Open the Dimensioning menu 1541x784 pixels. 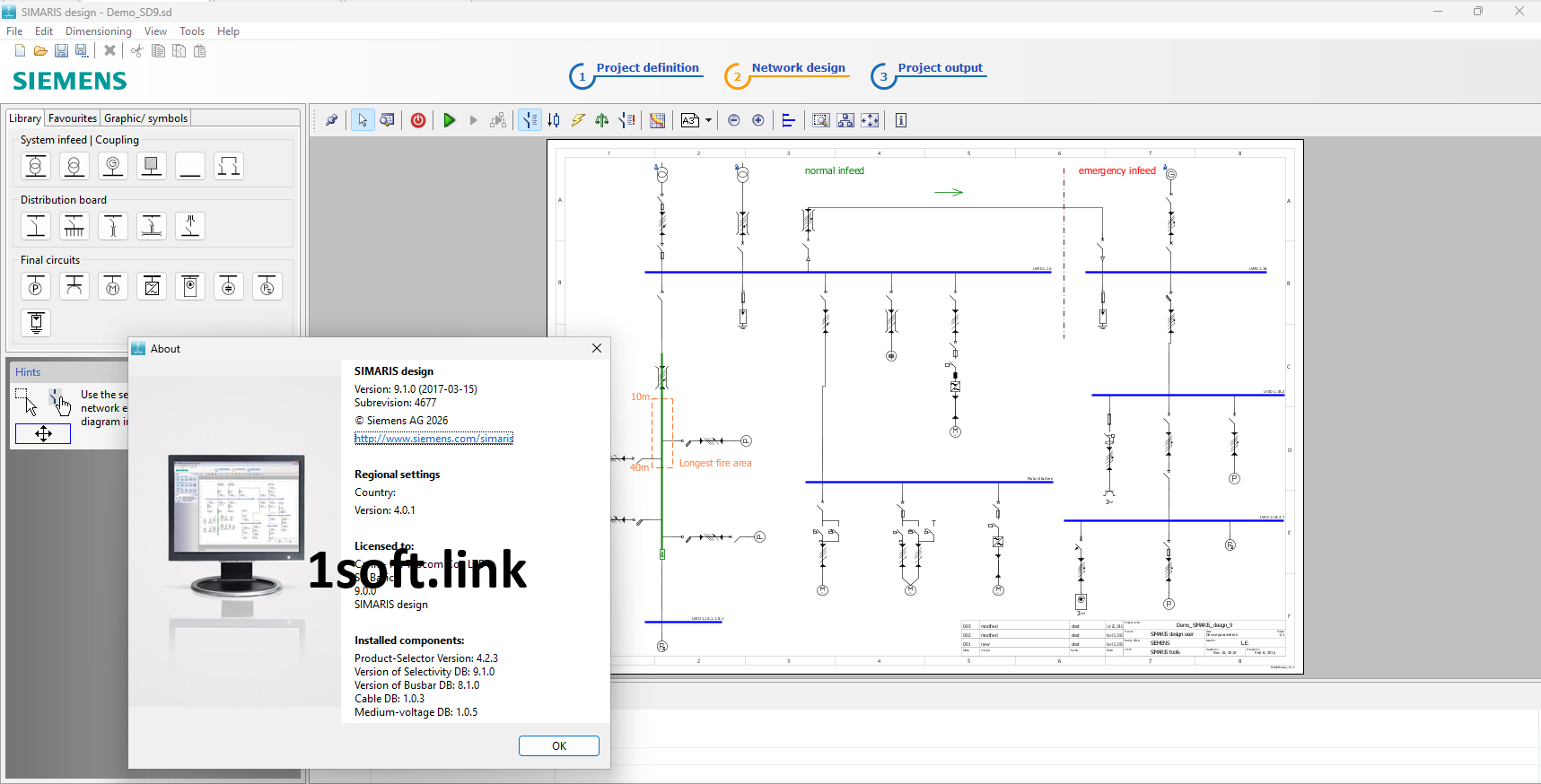[x=99, y=31]
